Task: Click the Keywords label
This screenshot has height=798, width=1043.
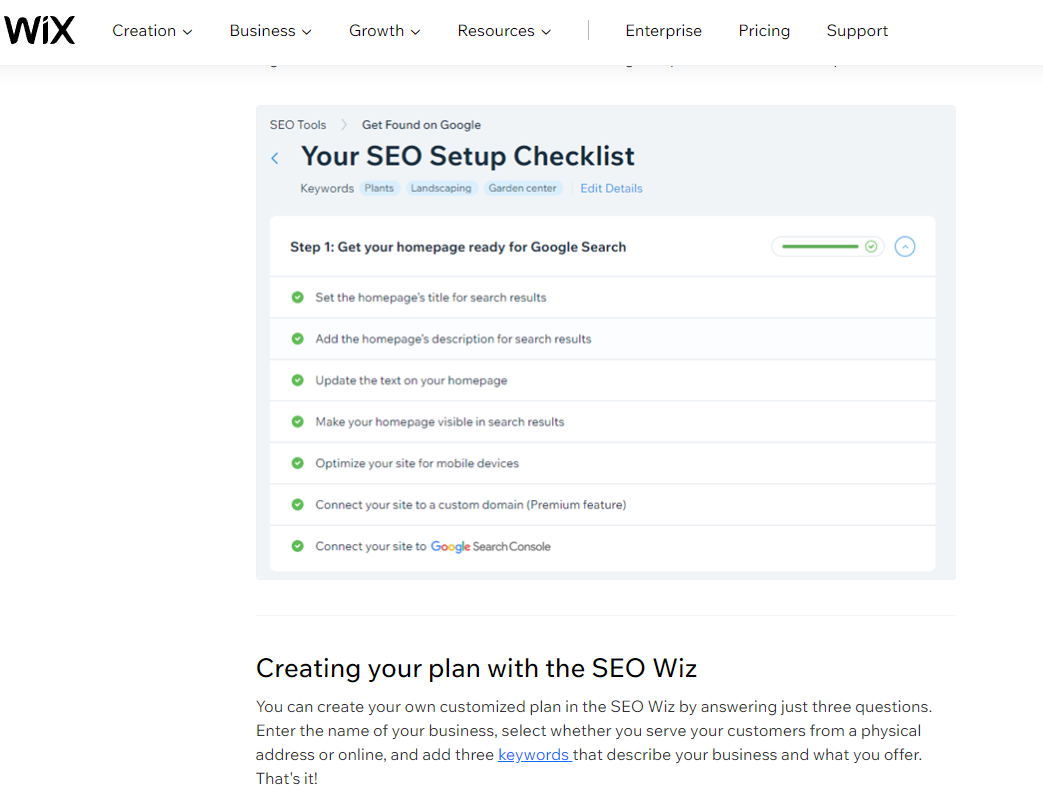Action: click(x=327, y=188)
